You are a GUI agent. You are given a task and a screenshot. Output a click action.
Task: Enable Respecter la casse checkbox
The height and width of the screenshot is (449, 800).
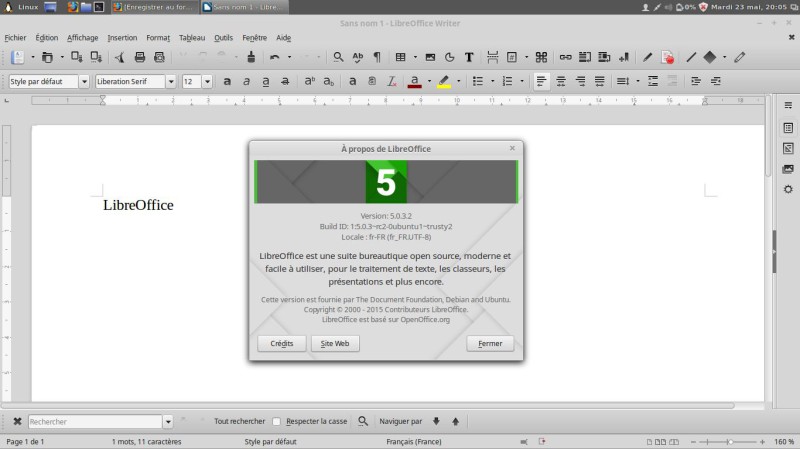coord(277,421)
